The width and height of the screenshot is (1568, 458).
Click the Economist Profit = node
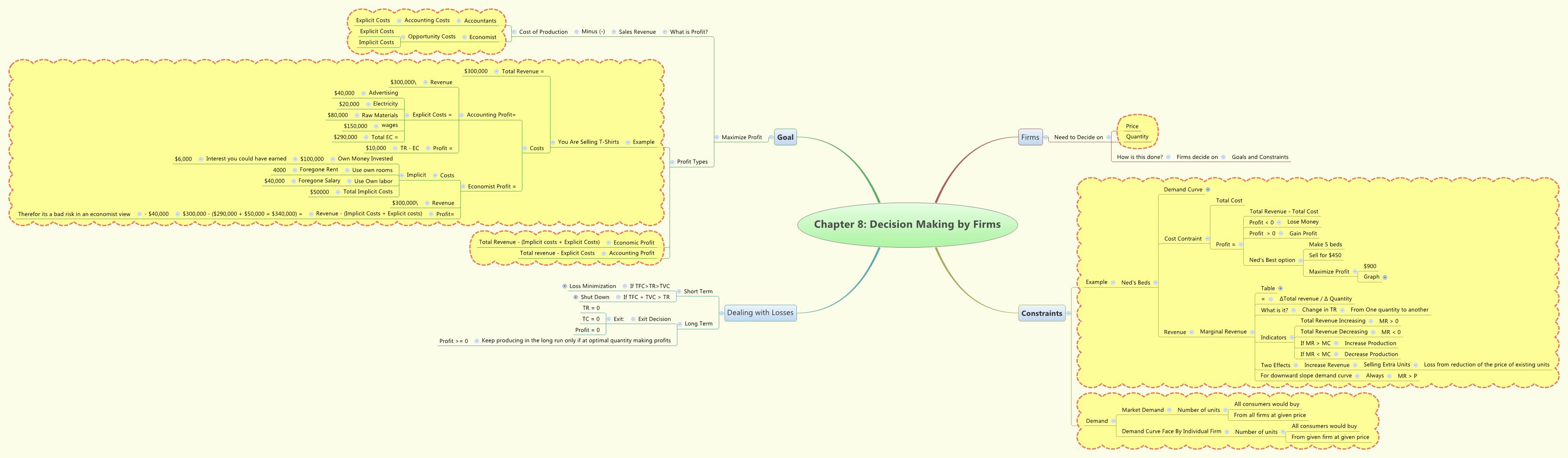click(x=491, y=187)
